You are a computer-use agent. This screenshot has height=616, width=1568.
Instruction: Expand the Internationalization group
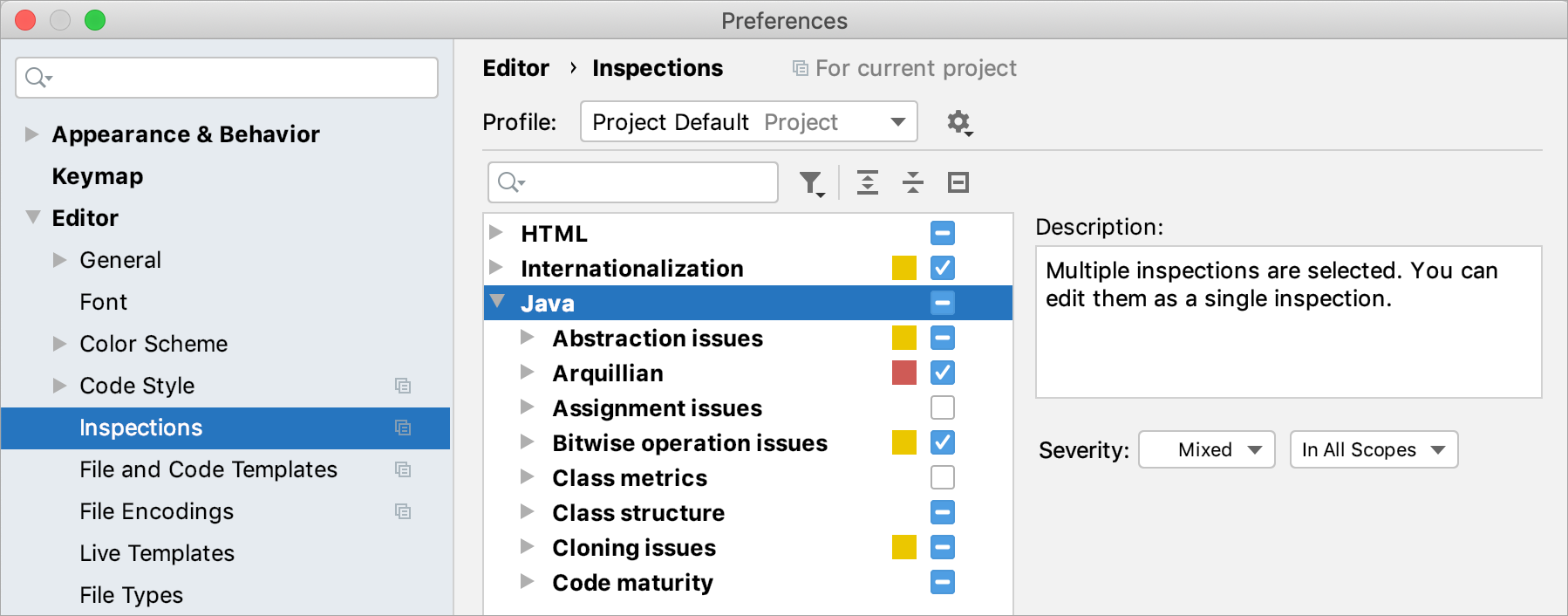(x=496, y=267)
